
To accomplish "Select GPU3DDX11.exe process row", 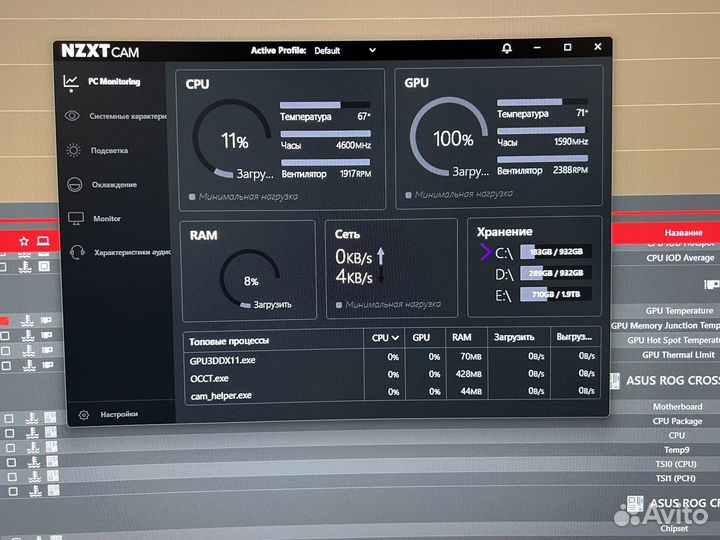I will pyautogui.click(x=392, y=358).
